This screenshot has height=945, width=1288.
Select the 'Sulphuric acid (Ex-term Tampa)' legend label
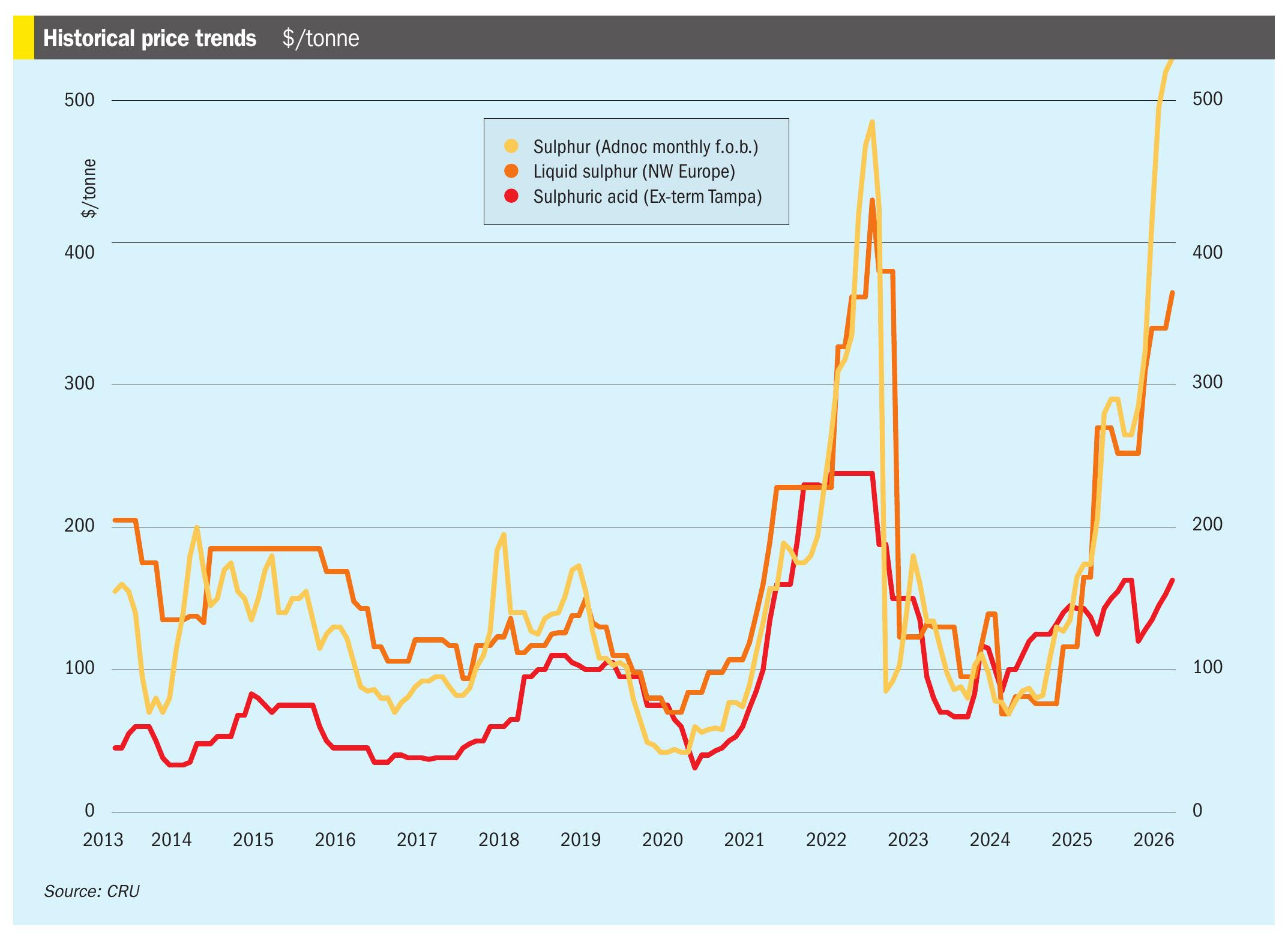(x=647, y=197)
